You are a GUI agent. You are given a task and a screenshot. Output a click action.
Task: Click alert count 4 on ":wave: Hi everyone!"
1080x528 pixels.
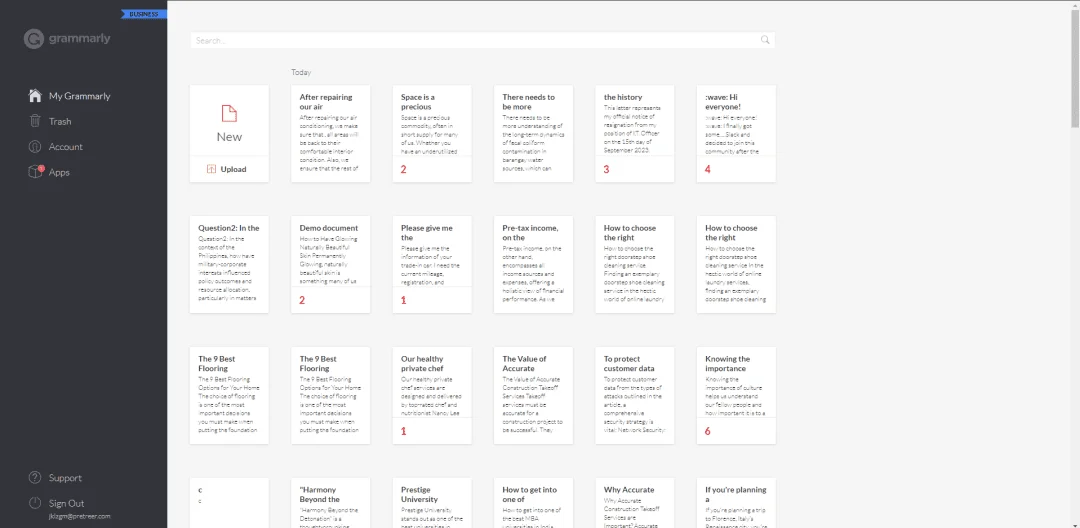[707, 169]
